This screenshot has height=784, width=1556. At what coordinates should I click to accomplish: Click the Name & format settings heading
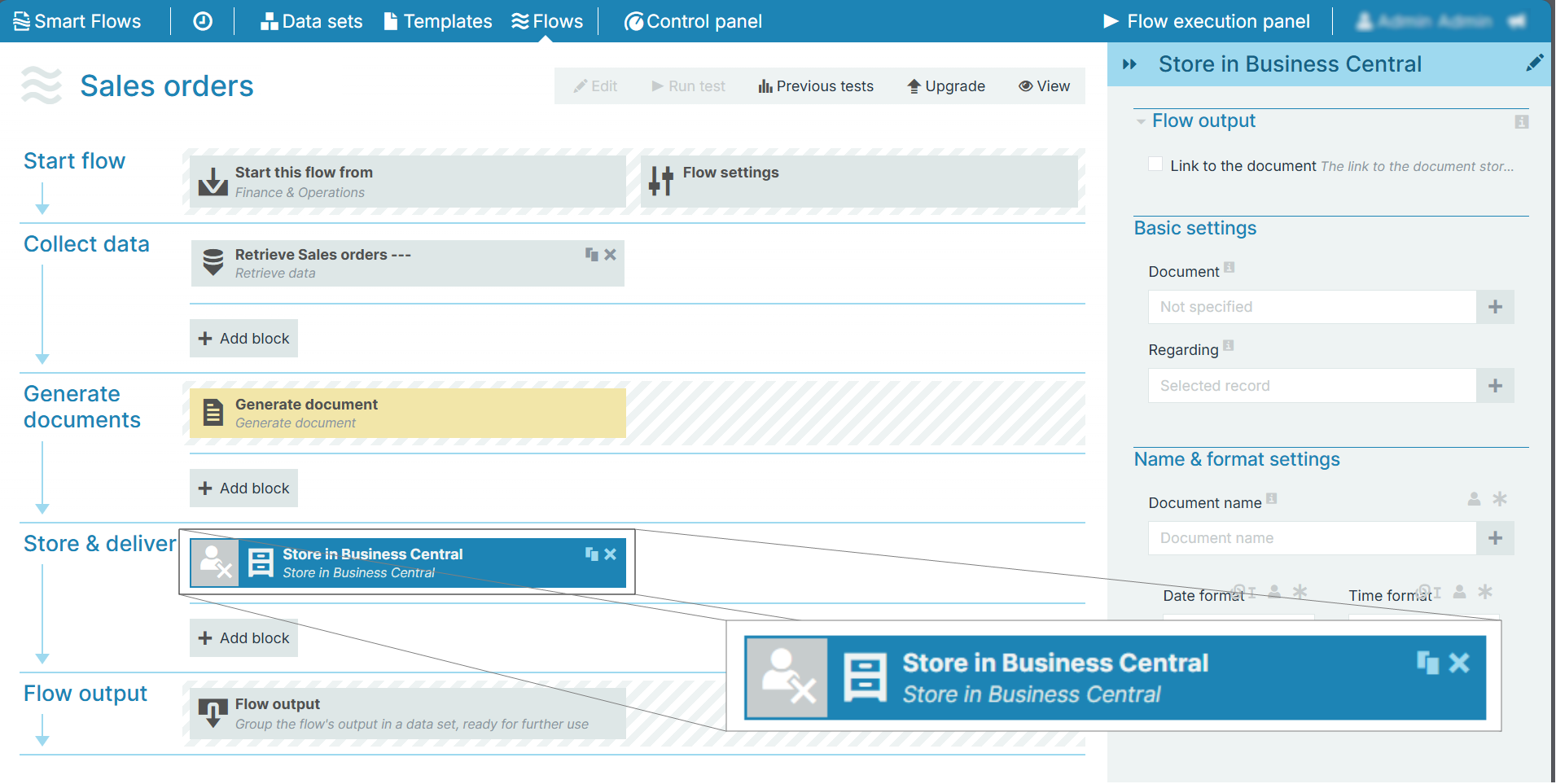coord(1237,460)
